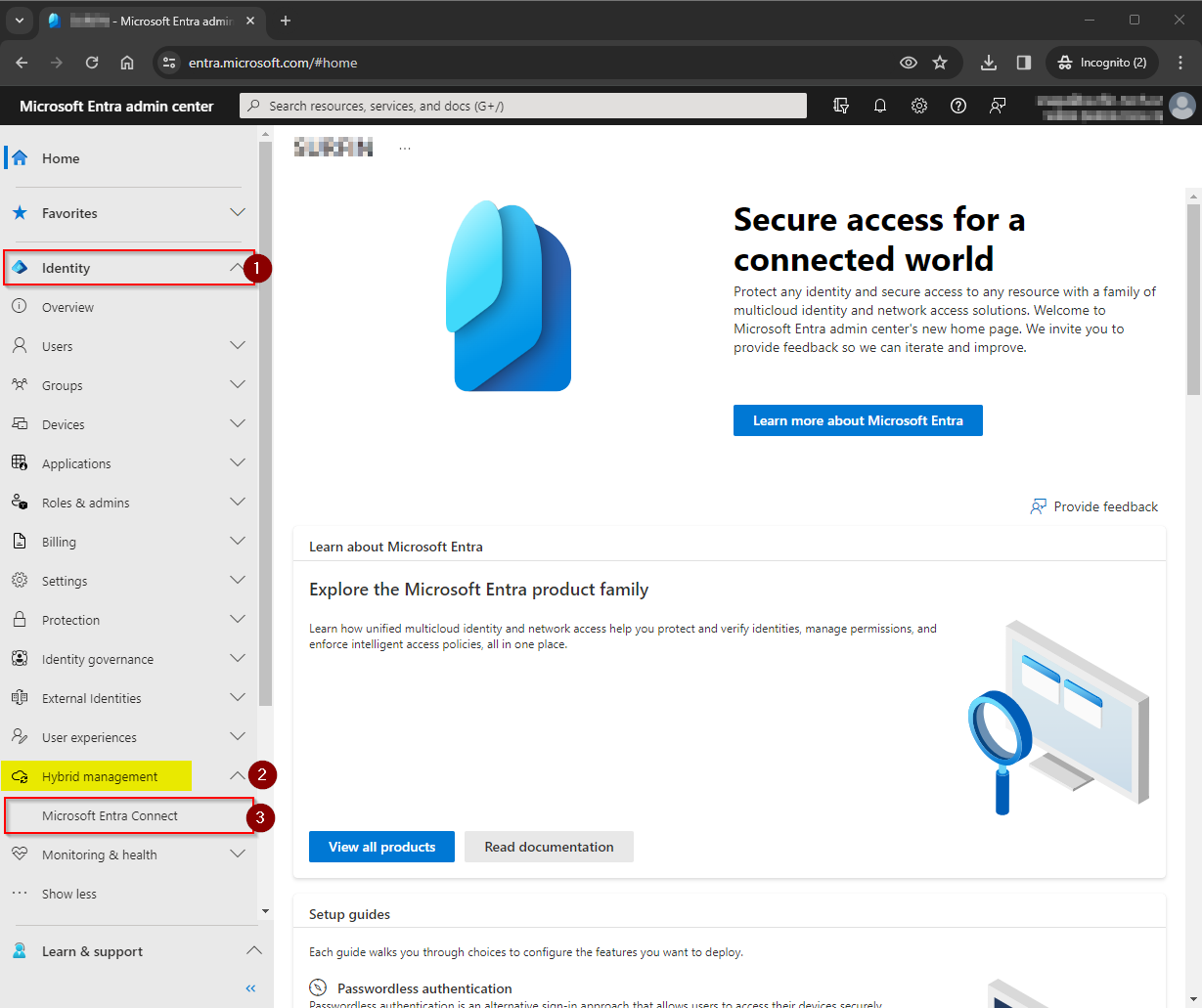The image size is (1202, 1008).
Task: Click the External Identities icon
Action: tap(20, 698)
